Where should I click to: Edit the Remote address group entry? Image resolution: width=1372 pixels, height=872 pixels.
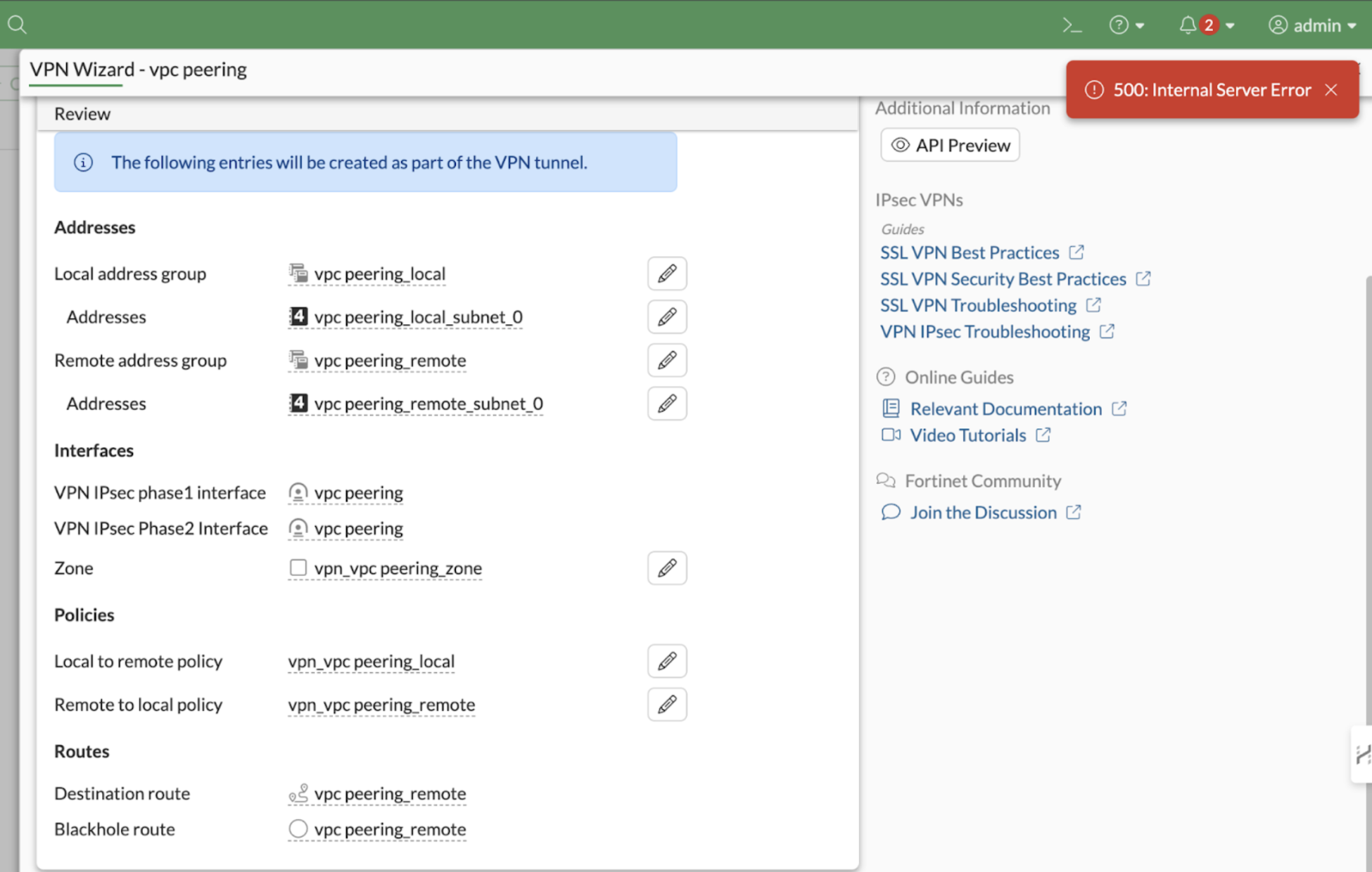[x=666, y=360]
